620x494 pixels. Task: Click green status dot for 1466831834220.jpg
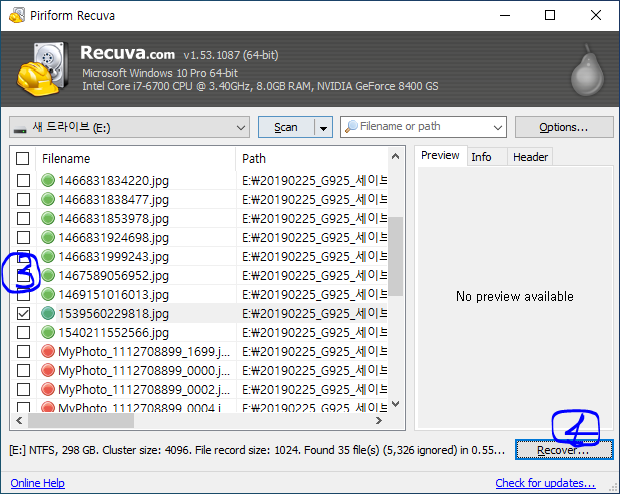tap(48, 180)
